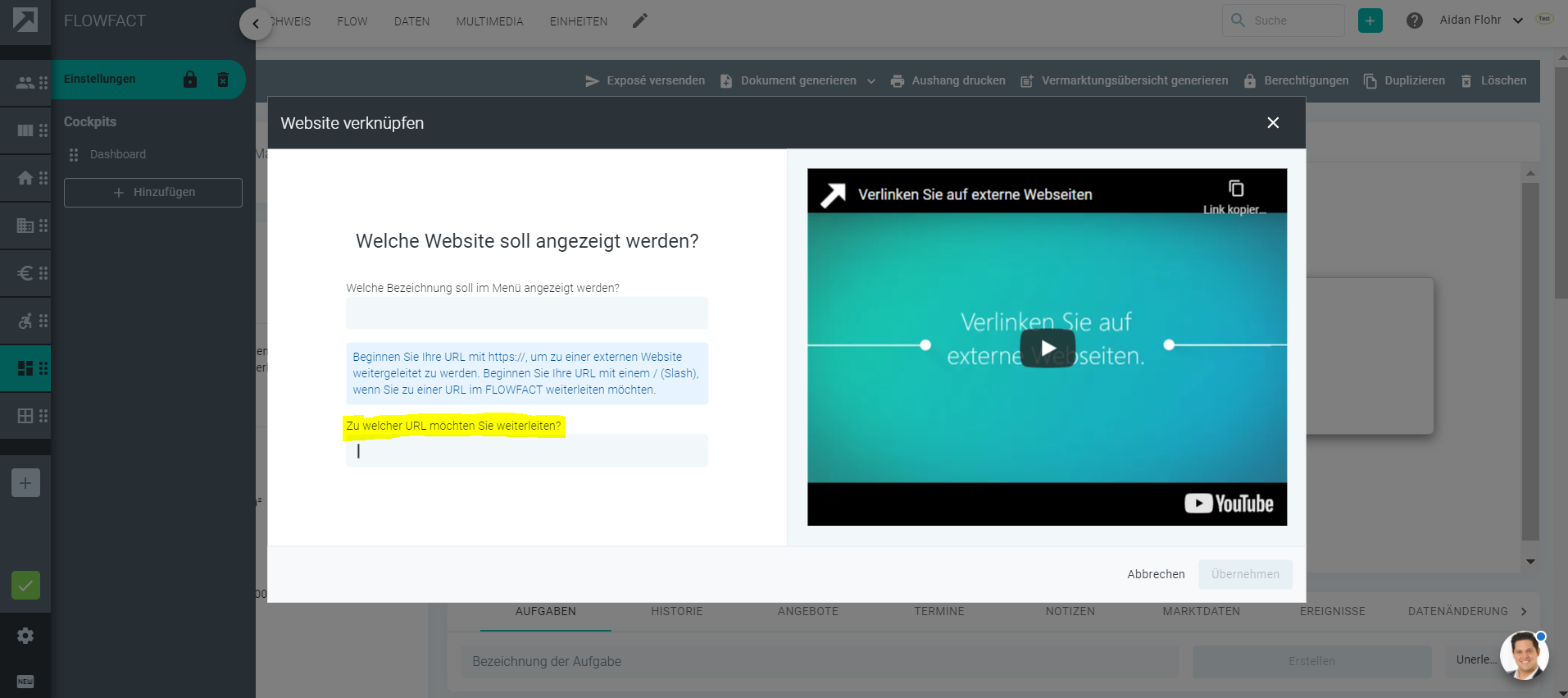Switch to the AUFGABEN tab
The width and height of the screenshot is (1568, 698).
click(546, 611)
